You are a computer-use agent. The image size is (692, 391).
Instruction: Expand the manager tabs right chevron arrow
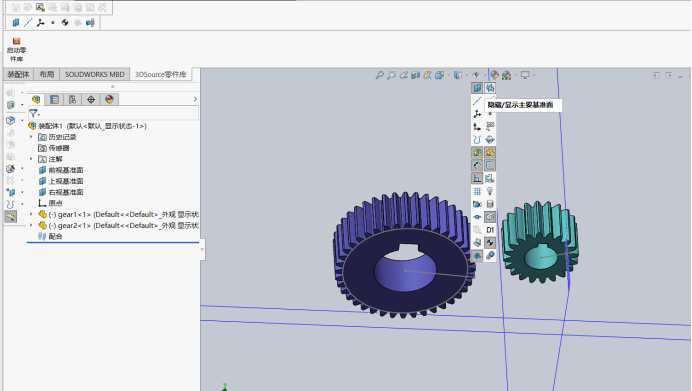(195, 99)
